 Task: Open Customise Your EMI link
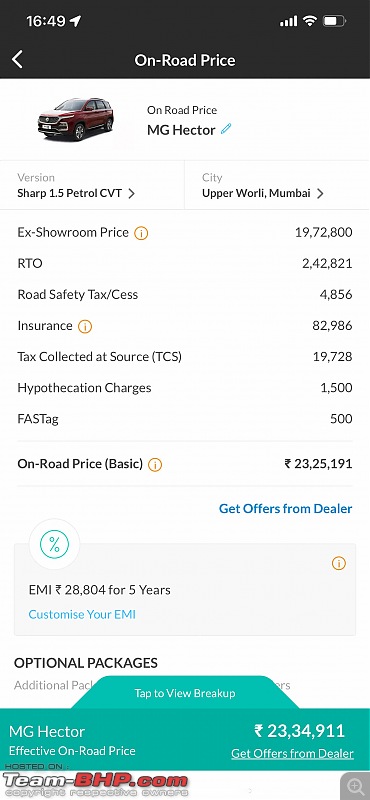tap(82, 614)
